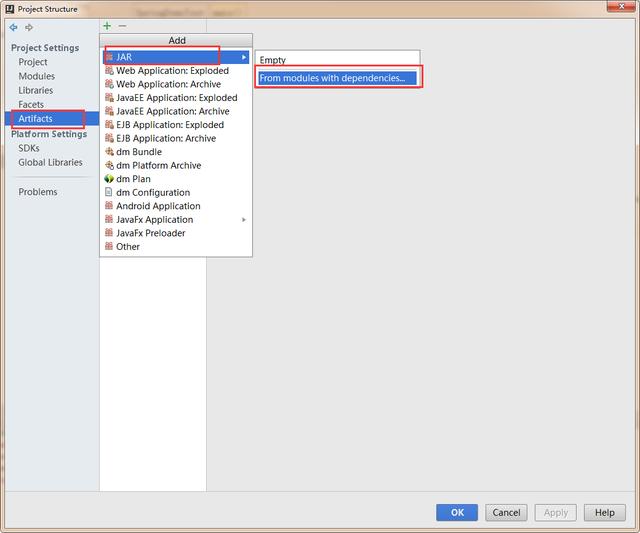
Task: Choose JavaFx Application entry
Action: [176, 219]
